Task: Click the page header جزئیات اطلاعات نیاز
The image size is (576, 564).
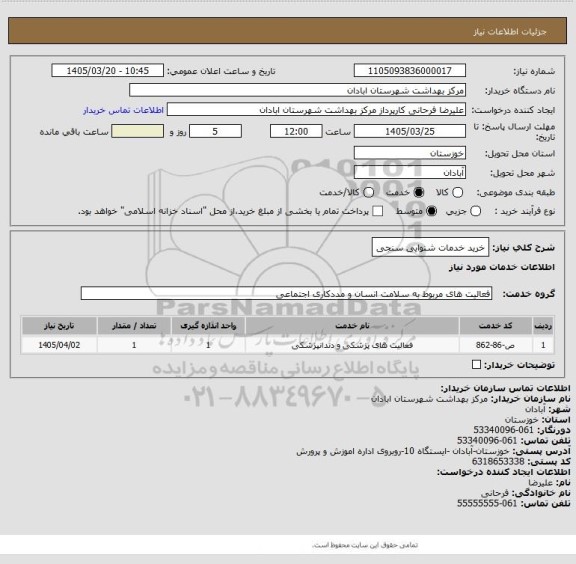Action: click(510, 32)
